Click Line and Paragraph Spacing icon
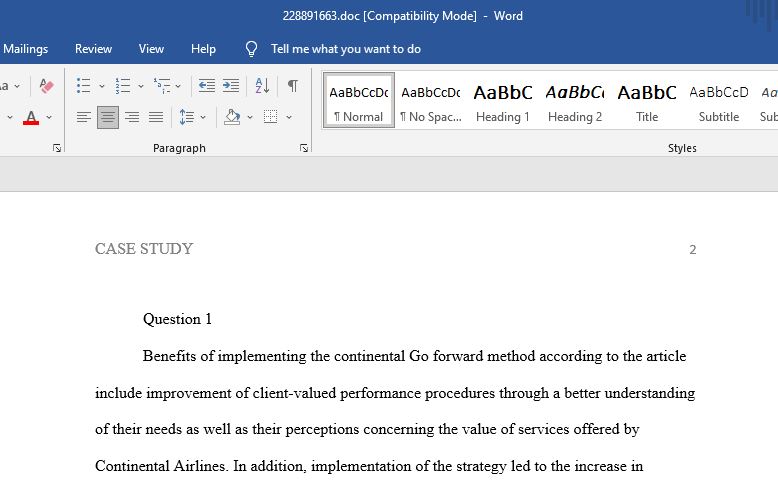The height and width of the screenshot is (488, 778). pos(187,118)
